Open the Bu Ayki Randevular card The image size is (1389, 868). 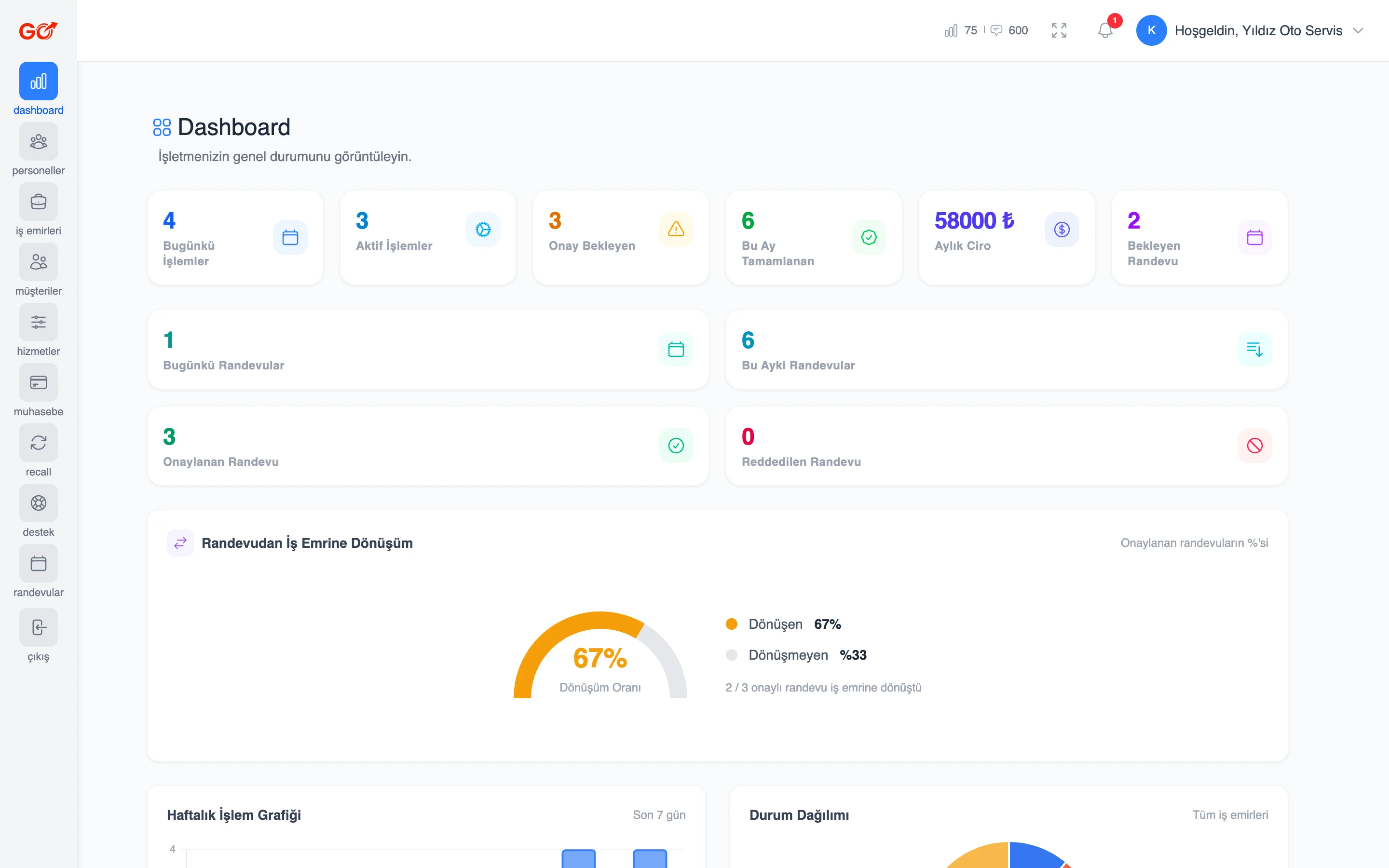tap(1007, 349)
